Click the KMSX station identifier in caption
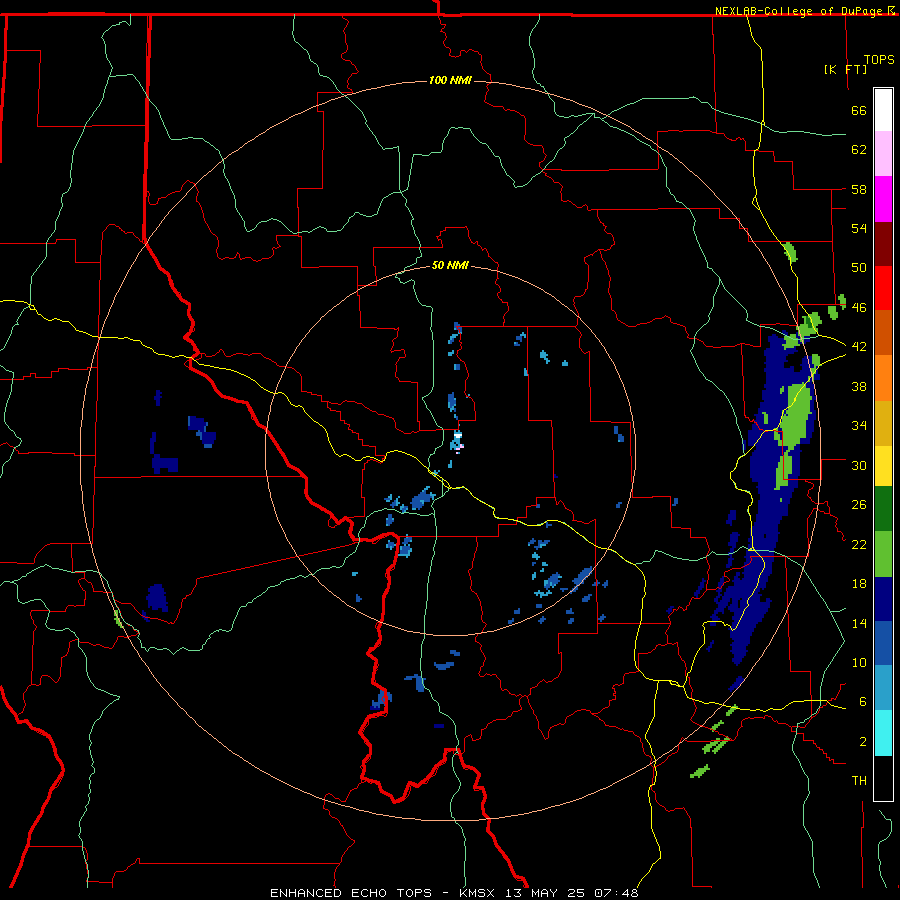This screenshot has width=900, height=900. (479, 893)
